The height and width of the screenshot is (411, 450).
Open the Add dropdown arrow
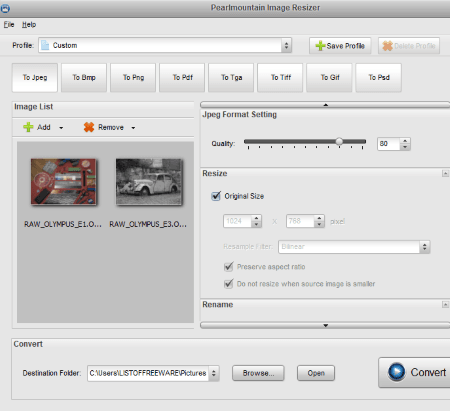click(x=61, y=128)
